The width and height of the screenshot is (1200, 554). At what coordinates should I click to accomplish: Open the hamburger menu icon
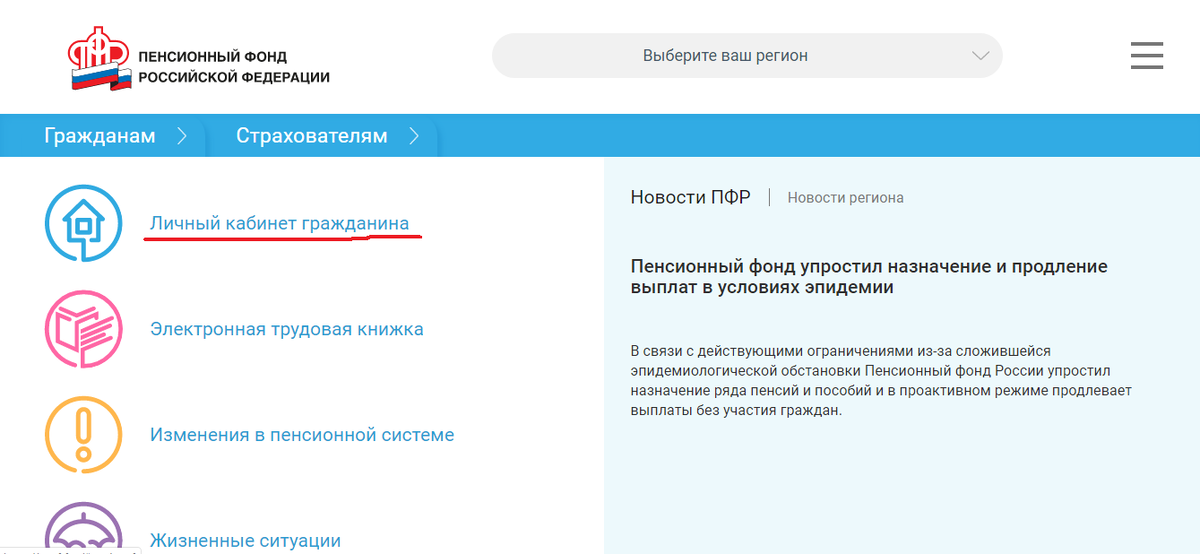[x=1147, y=55]
